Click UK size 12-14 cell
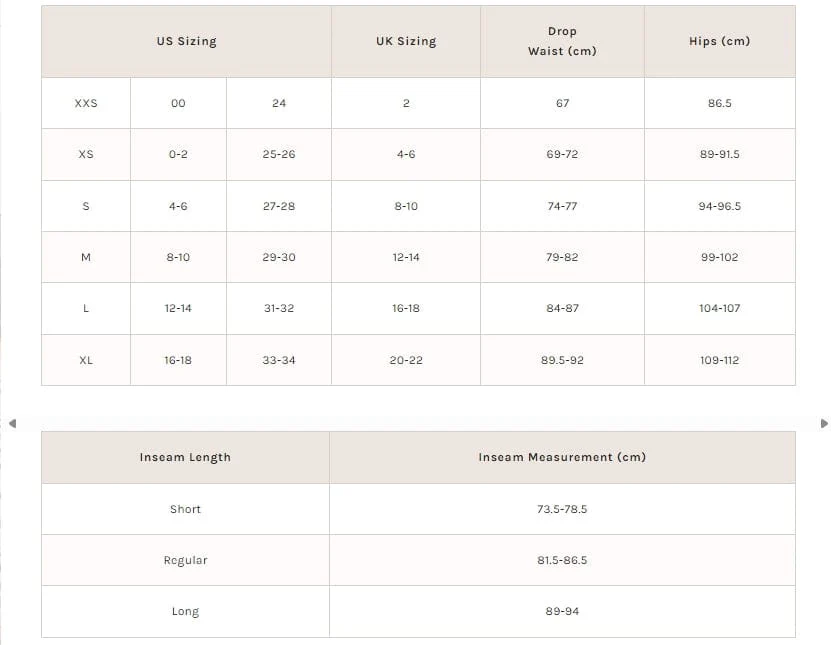831x645 pixels. tap(406, 257)
